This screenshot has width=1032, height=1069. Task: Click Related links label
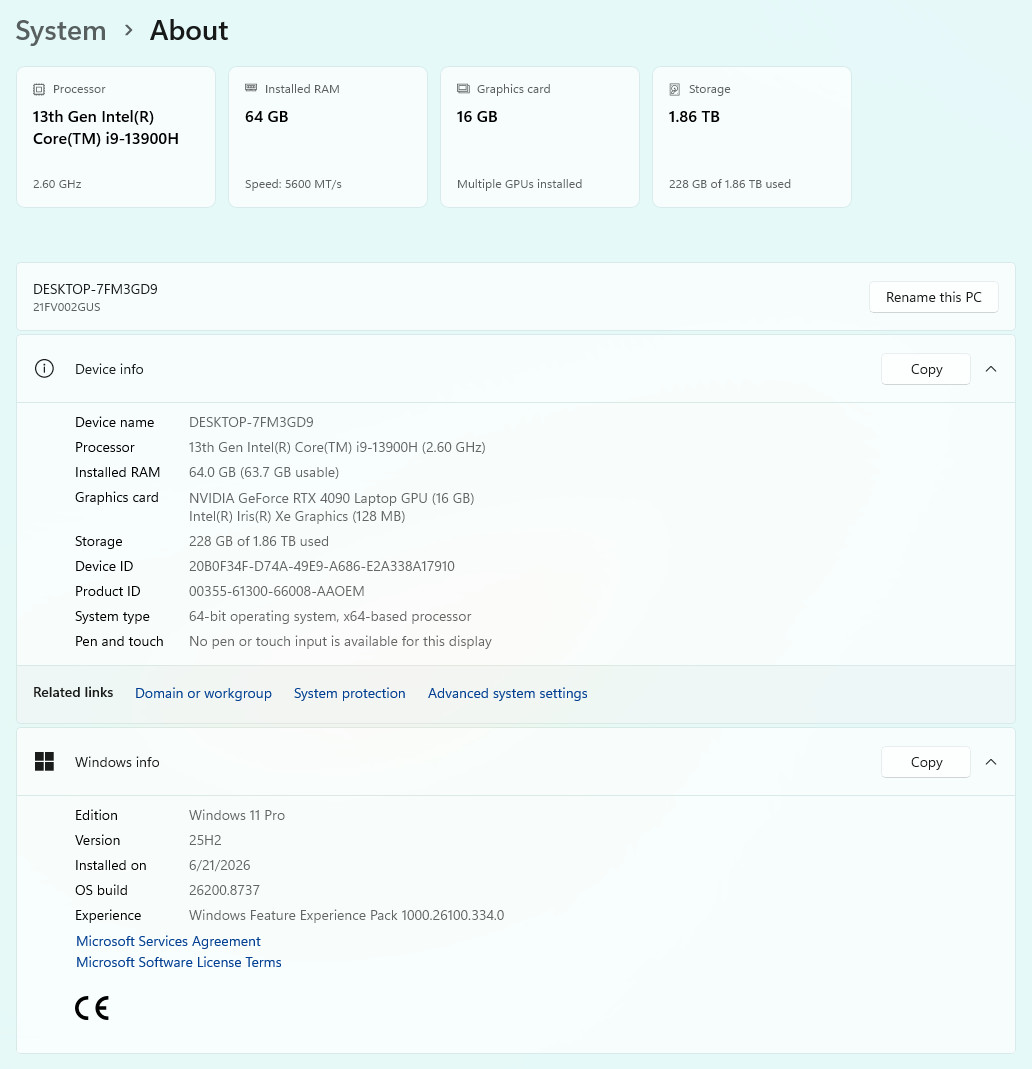[73, 693]
